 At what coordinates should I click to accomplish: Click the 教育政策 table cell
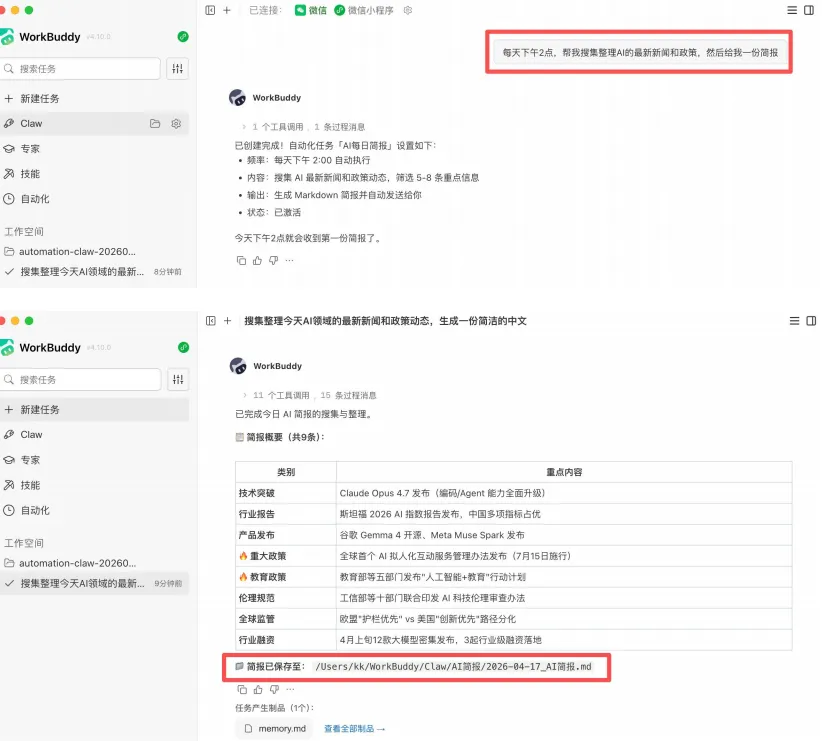286,577
